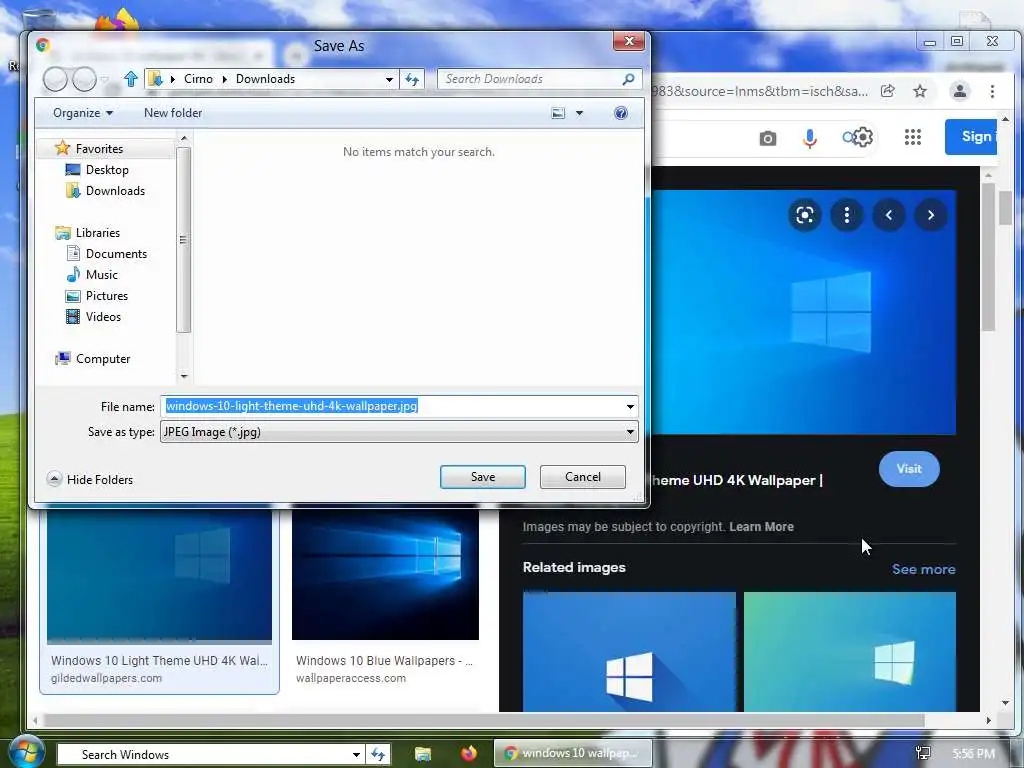Expand the File name dropdown arrow

point(630,406)
